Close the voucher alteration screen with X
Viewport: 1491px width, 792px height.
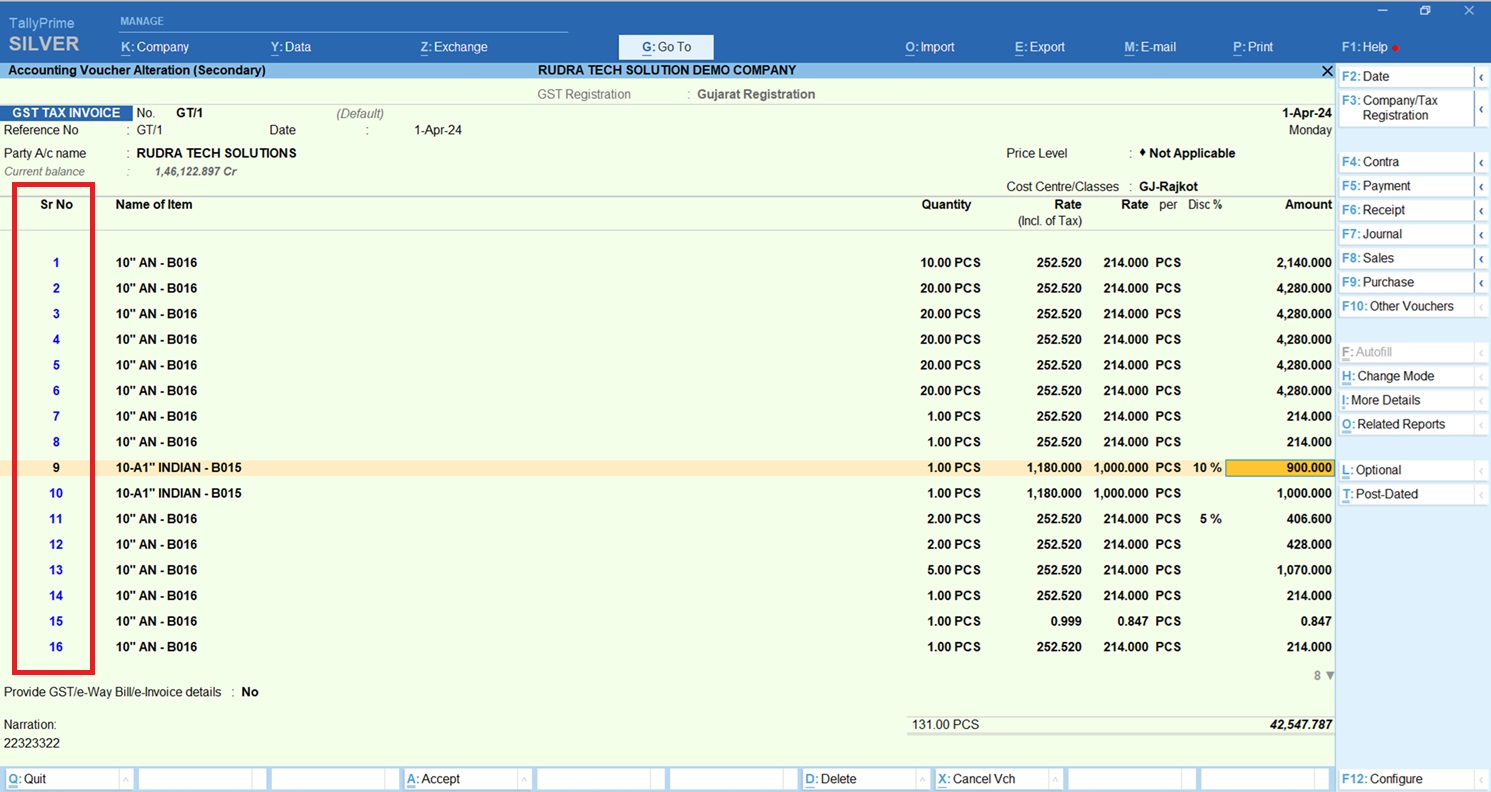tap(1327, 71)
